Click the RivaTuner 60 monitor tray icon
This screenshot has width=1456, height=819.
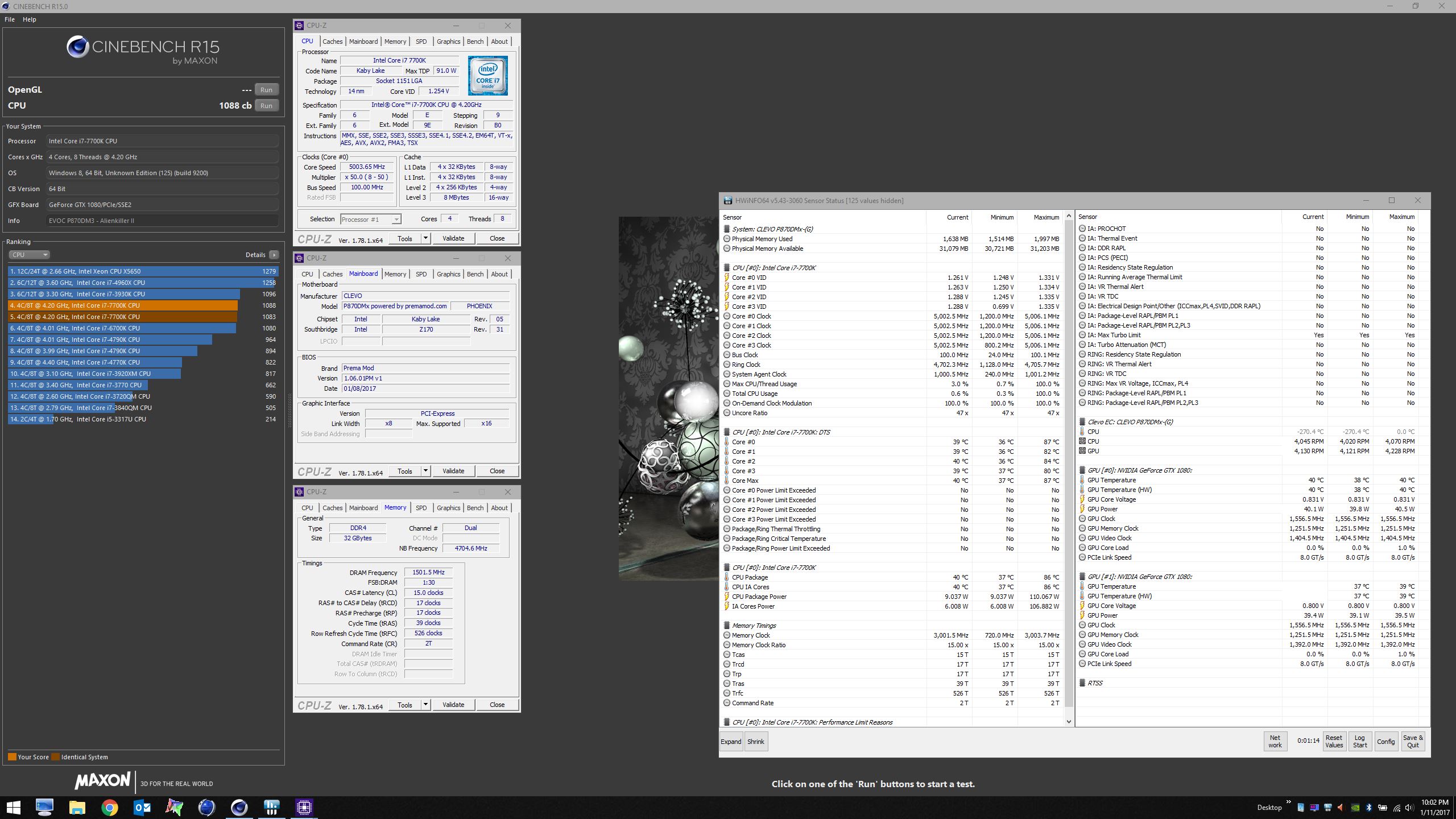pyautogui.click(x=1314, y=808)
